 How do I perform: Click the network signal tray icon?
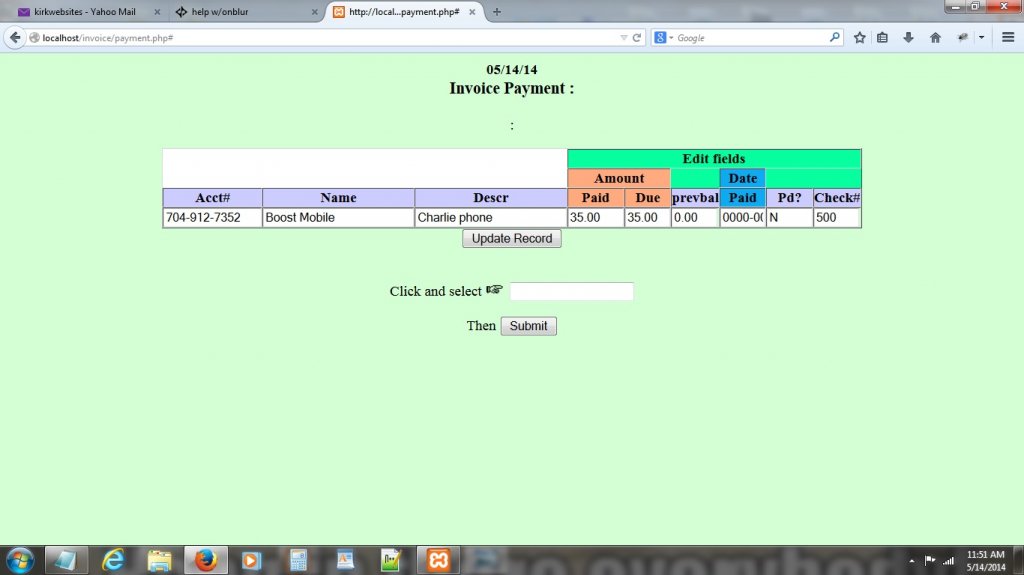pyautogui.click(x=948, y=561)
